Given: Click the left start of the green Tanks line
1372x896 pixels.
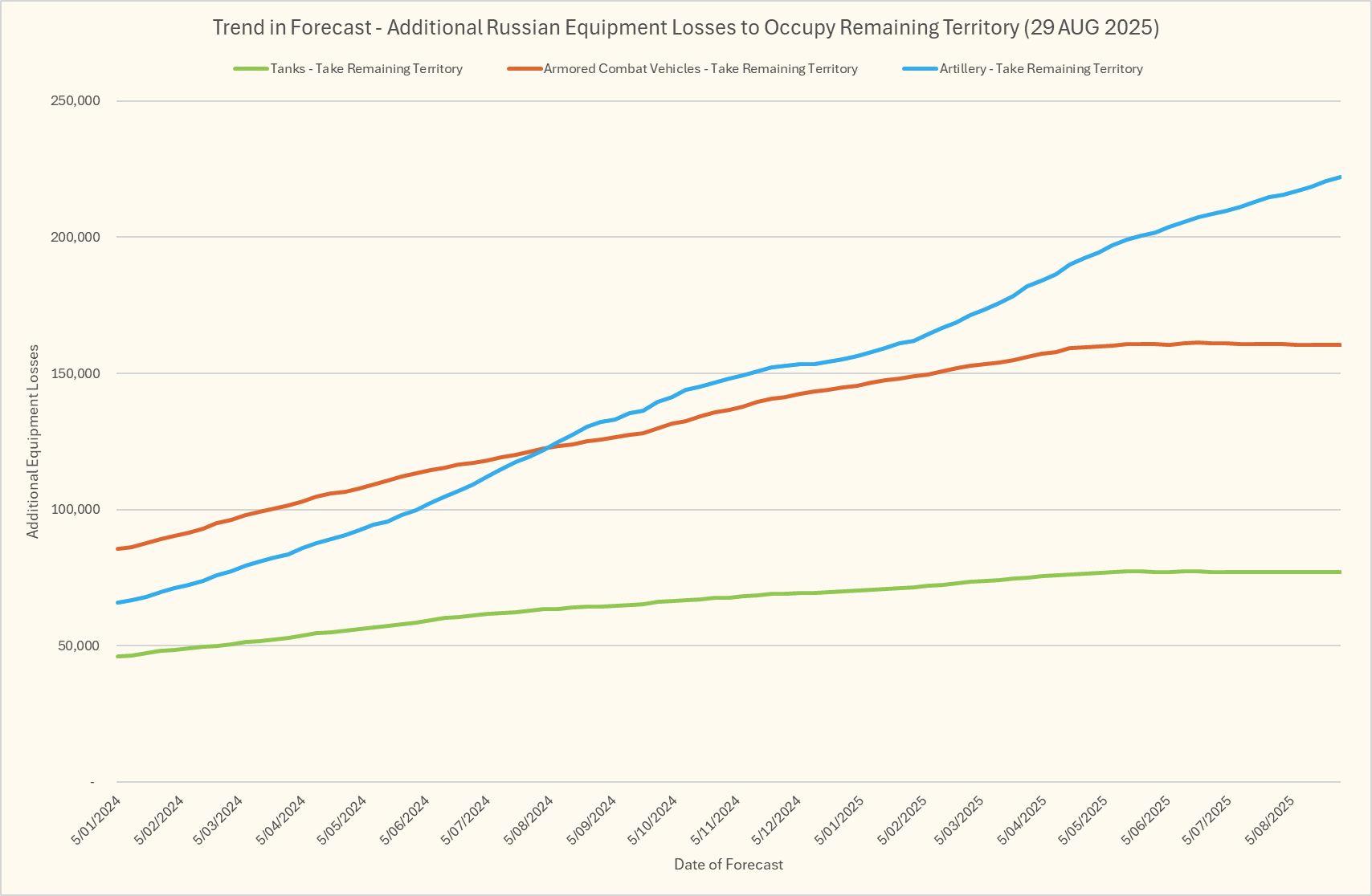Looking at the screenshot, I should pos(119,656).
